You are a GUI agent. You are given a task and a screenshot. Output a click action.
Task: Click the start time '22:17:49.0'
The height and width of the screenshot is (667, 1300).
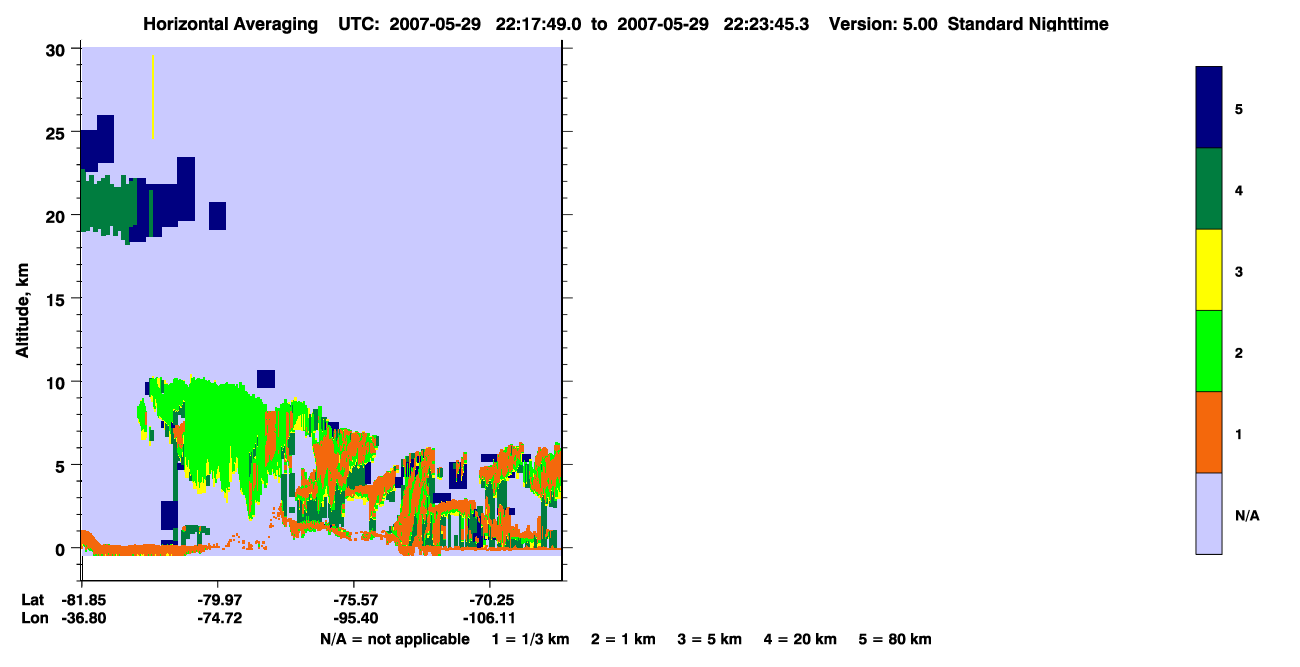tap(540, 24)
